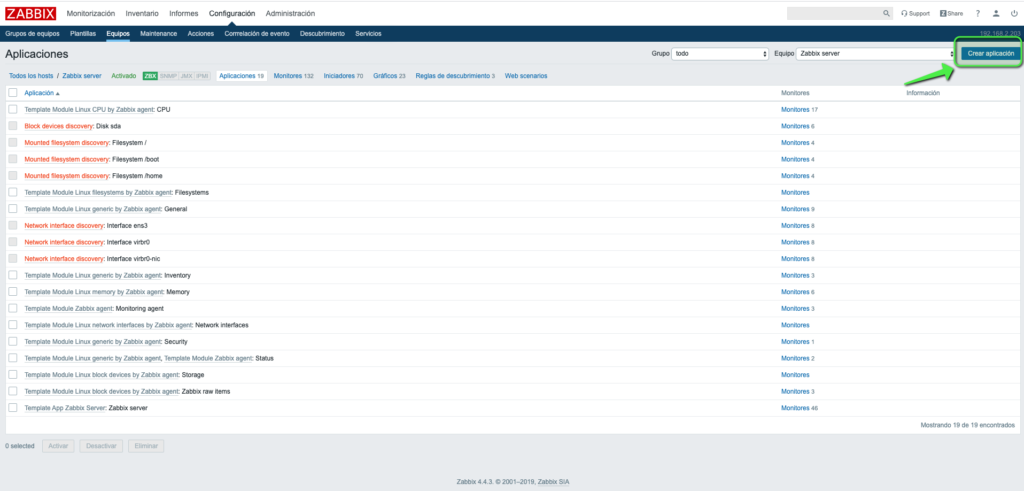Click the Desactivar button
The width and height of the screenshot is (1024, 491).
101,446
